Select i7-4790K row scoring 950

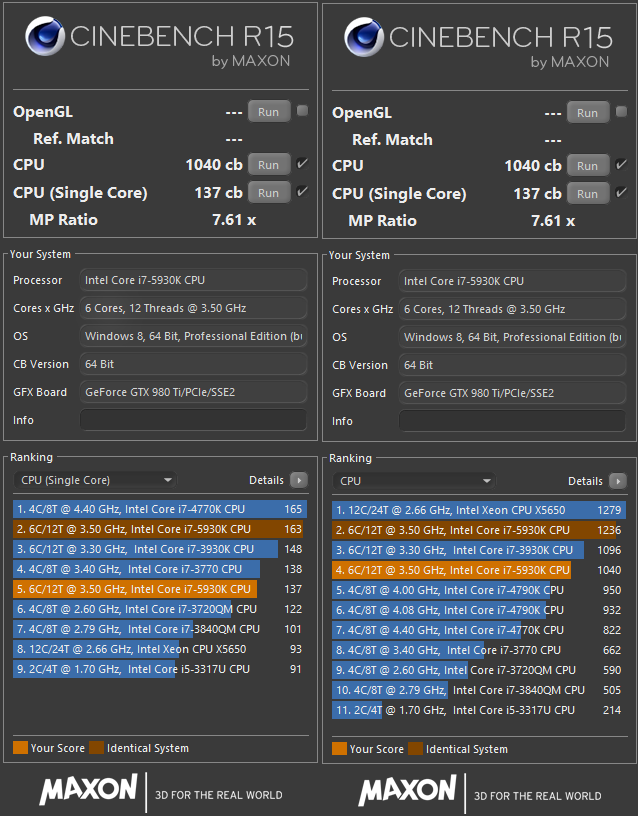479,590
